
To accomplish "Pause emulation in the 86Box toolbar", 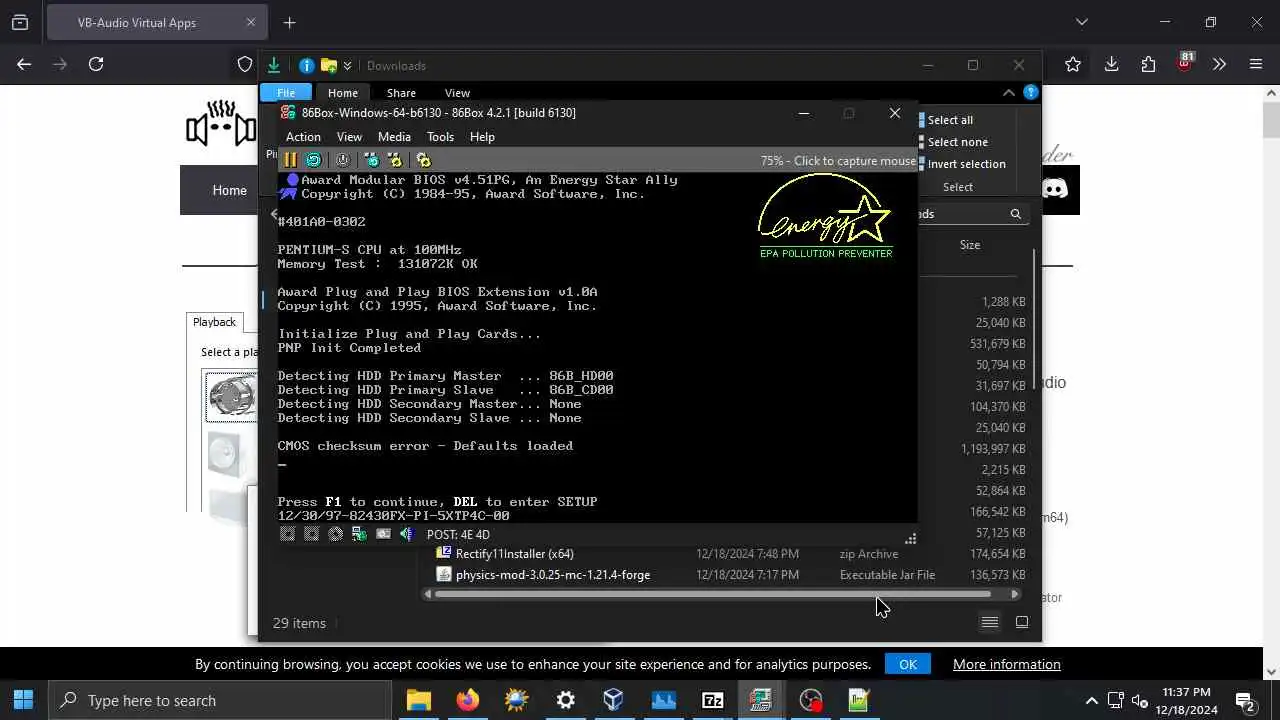I will [x=290, y=160].
